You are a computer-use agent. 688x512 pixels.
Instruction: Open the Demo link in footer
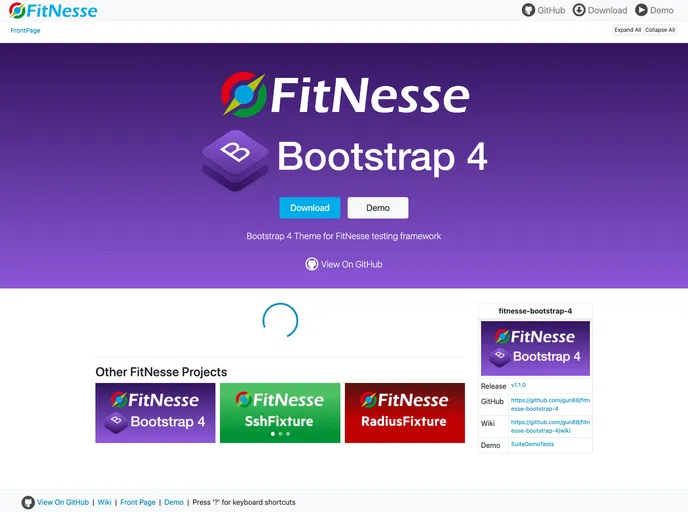tap(174, 502)
